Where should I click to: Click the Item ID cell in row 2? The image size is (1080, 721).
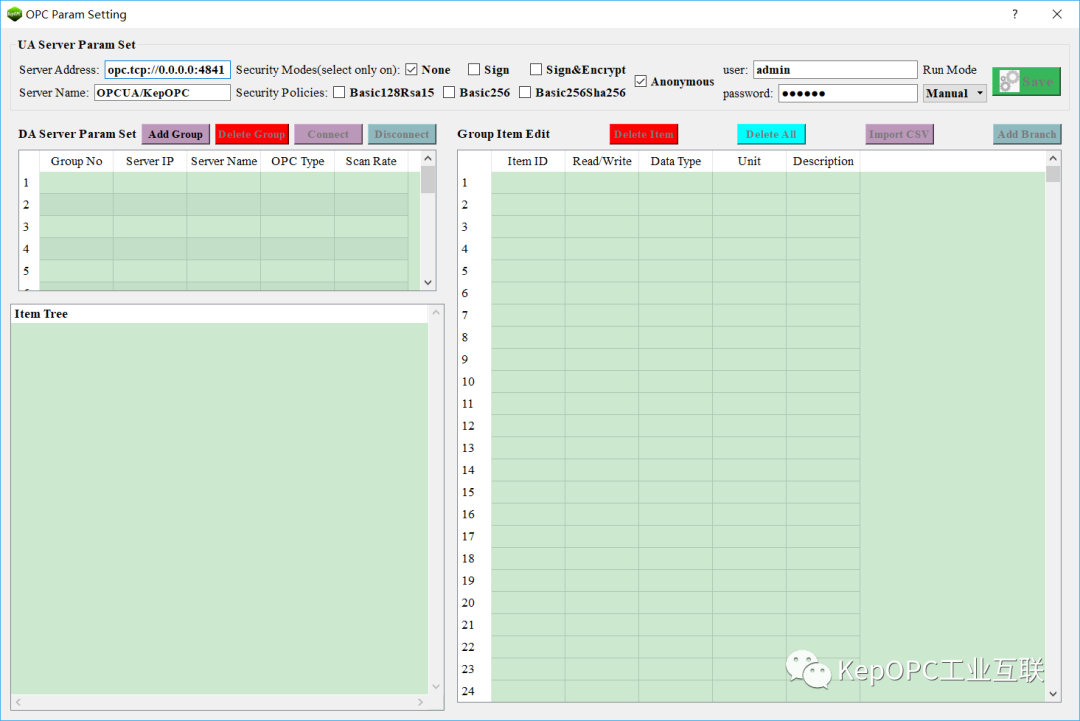point(528,205)
